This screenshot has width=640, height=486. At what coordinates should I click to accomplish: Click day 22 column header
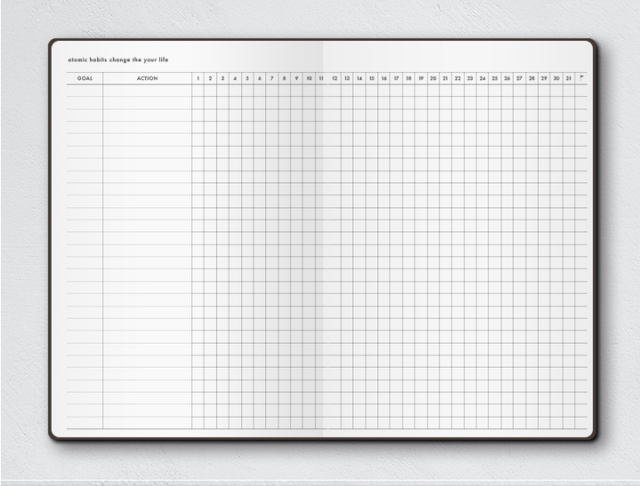pos(458,78)
